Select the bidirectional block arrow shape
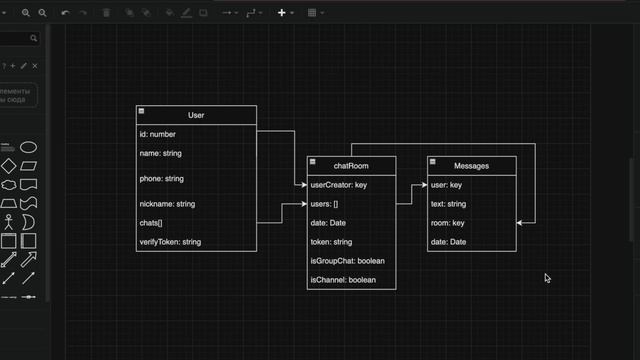The height and width of the screenshot is (360, 640). point(9,260)
